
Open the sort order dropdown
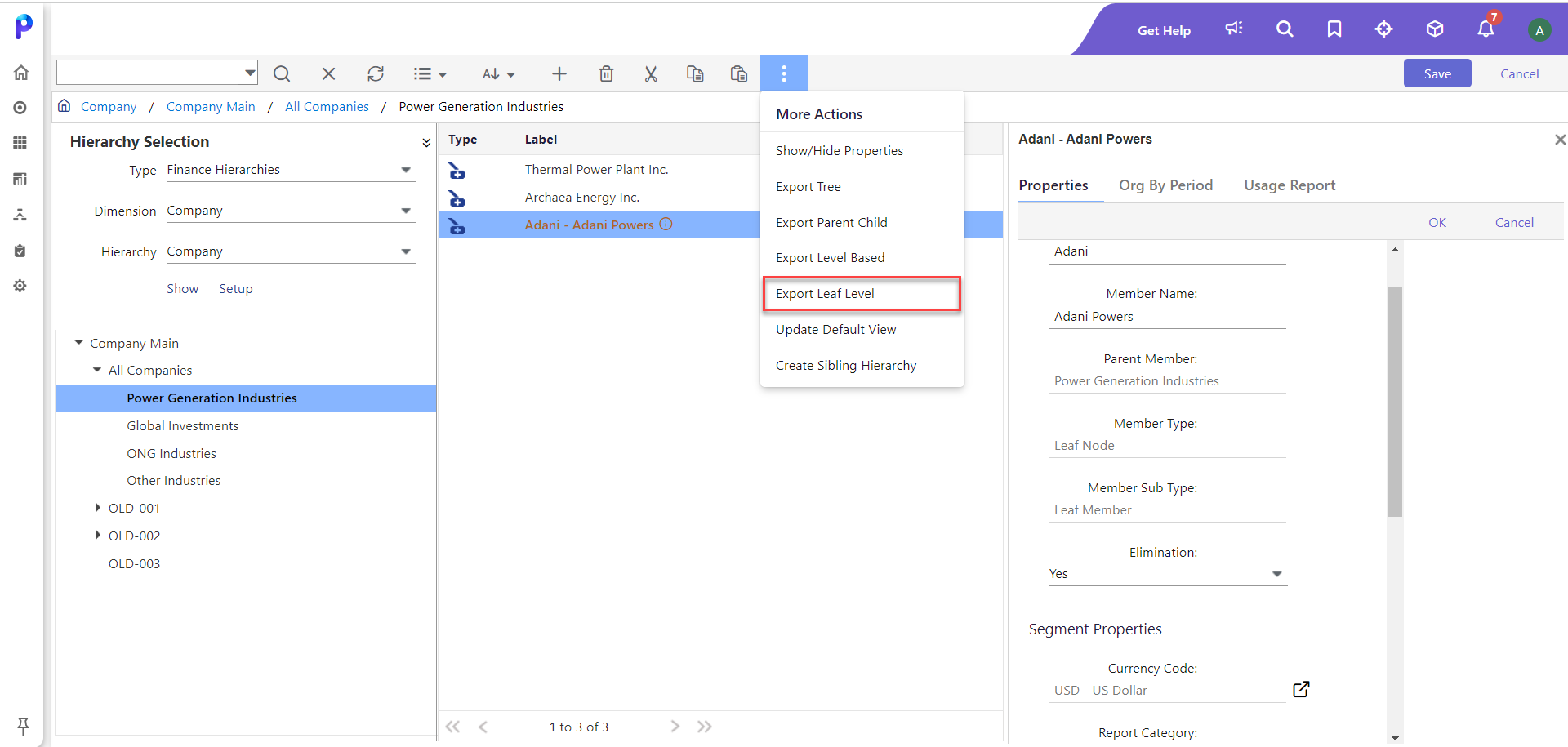[498, 73]
